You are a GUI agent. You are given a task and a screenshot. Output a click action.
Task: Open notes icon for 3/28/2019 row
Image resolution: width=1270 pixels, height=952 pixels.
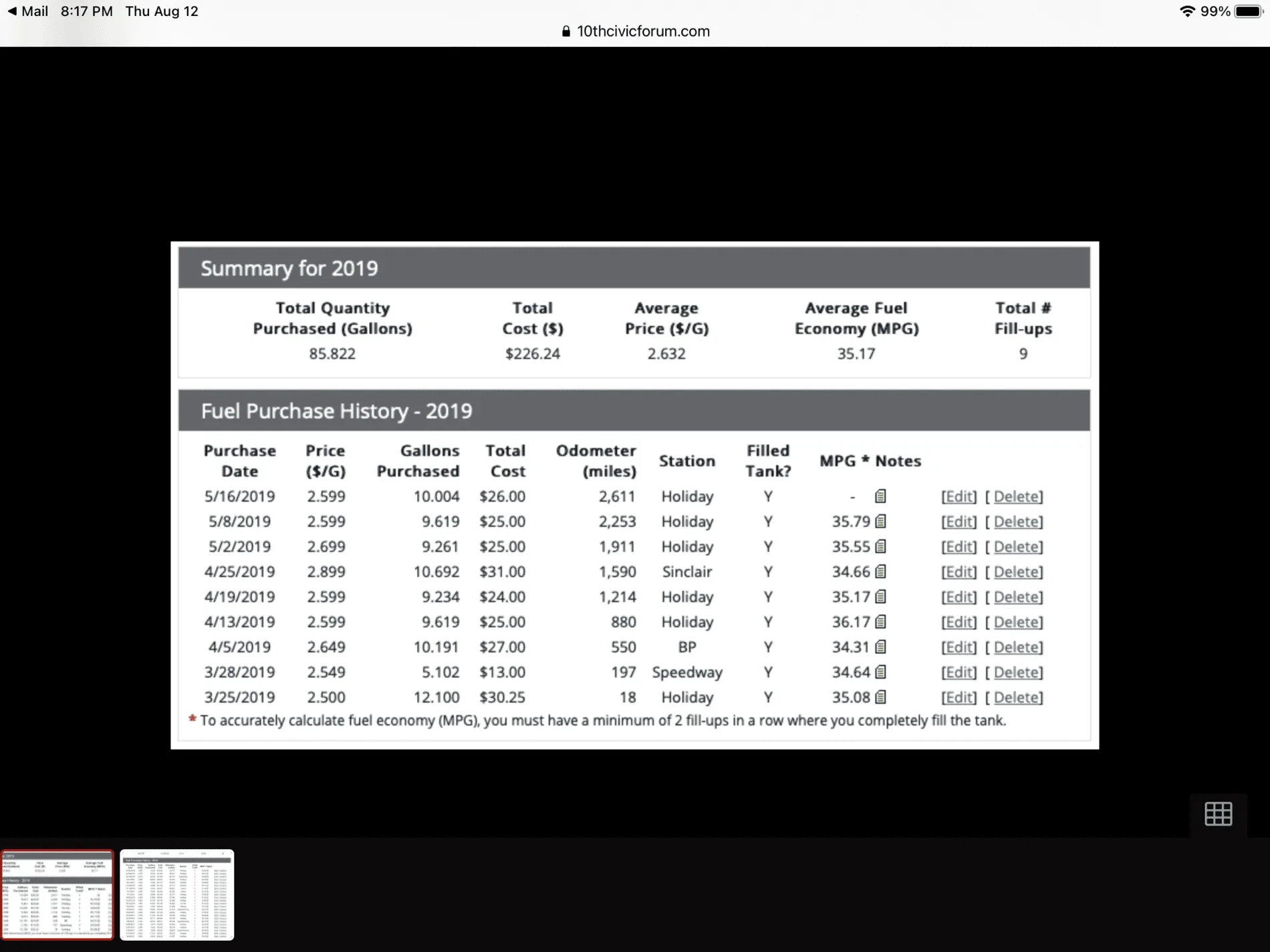pos(880,672)
